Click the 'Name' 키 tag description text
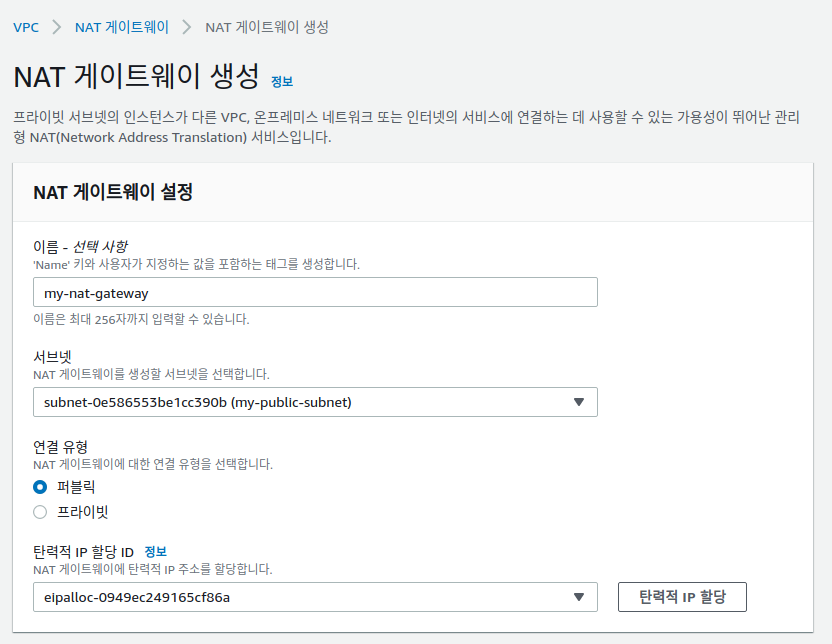 coord(196,264)
